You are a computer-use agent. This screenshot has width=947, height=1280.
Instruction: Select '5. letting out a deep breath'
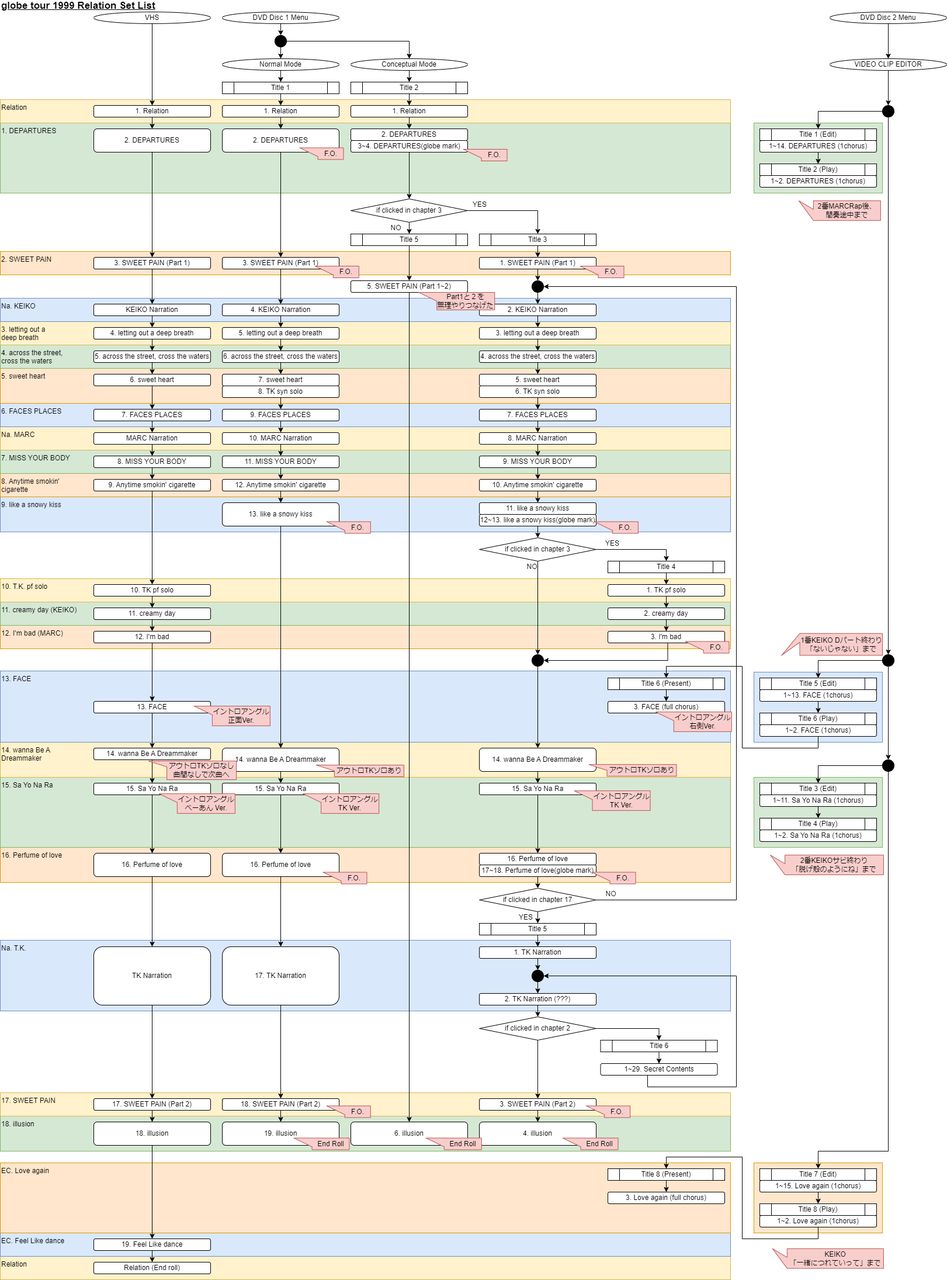pyautogui.click(x=280, y=333)
